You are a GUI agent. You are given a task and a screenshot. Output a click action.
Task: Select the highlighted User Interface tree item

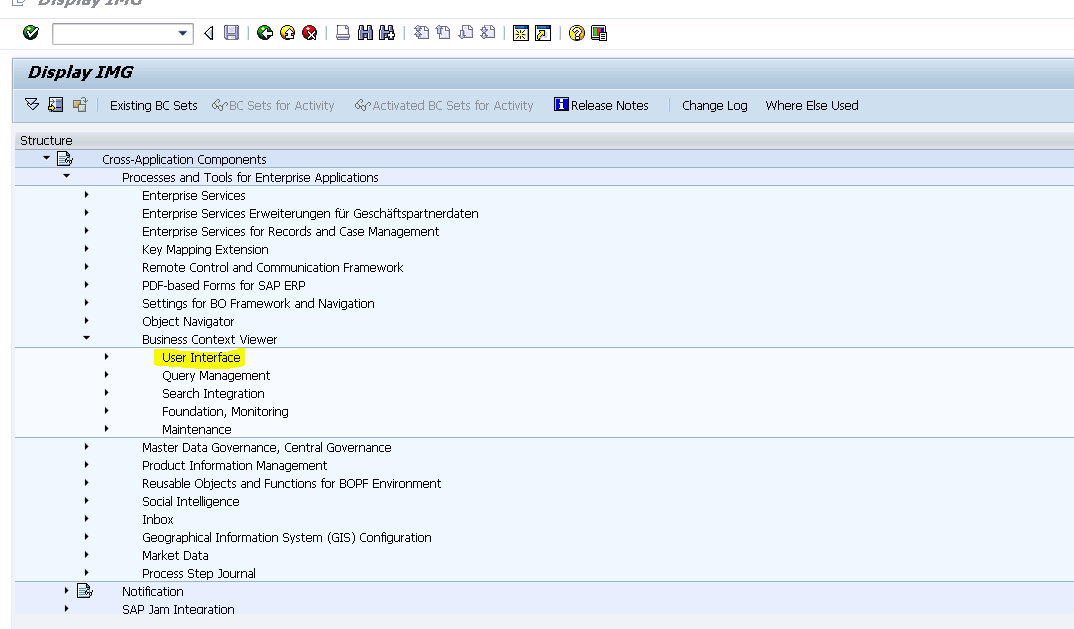pyautogui.click(x=201, y=358)
